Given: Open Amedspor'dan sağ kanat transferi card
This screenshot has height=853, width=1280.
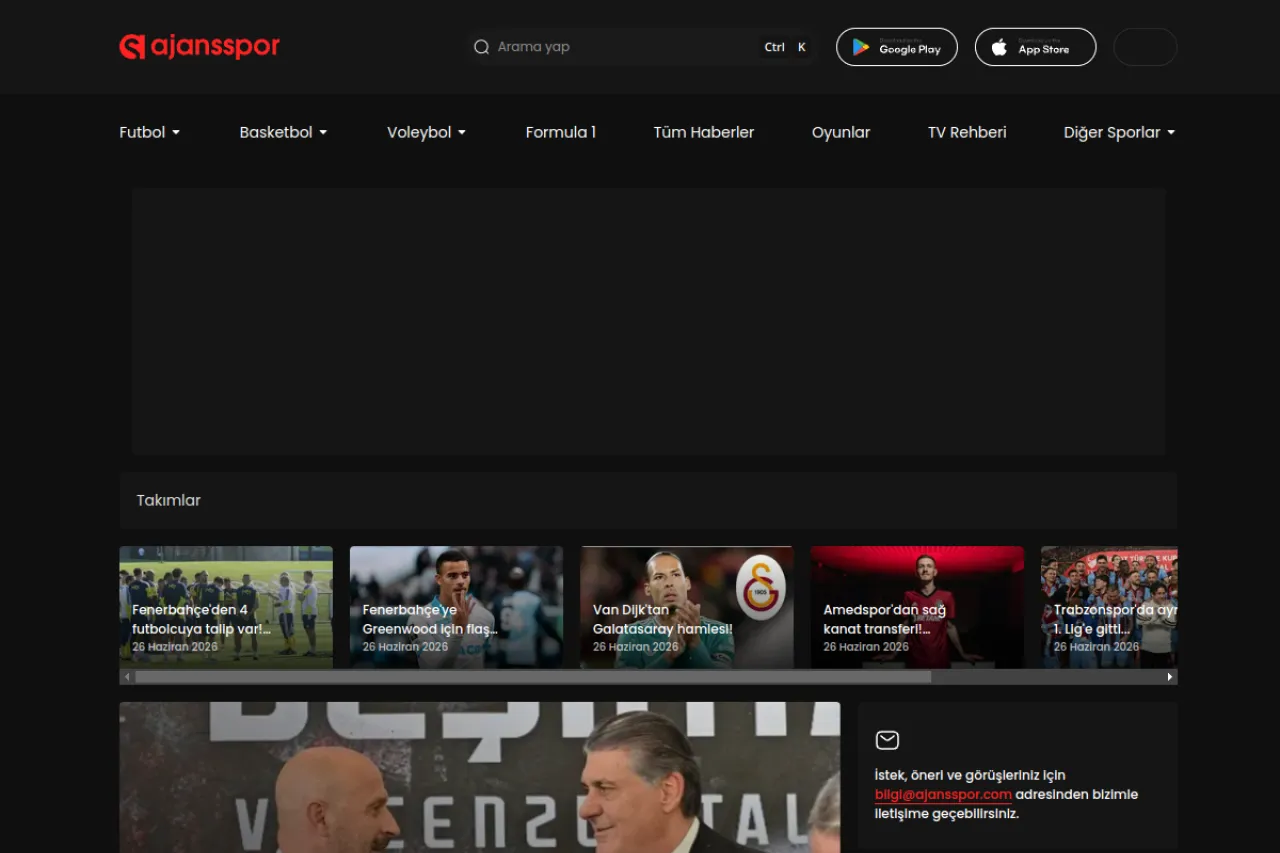Looking at the screenshot, I should (x=917, y=607).
